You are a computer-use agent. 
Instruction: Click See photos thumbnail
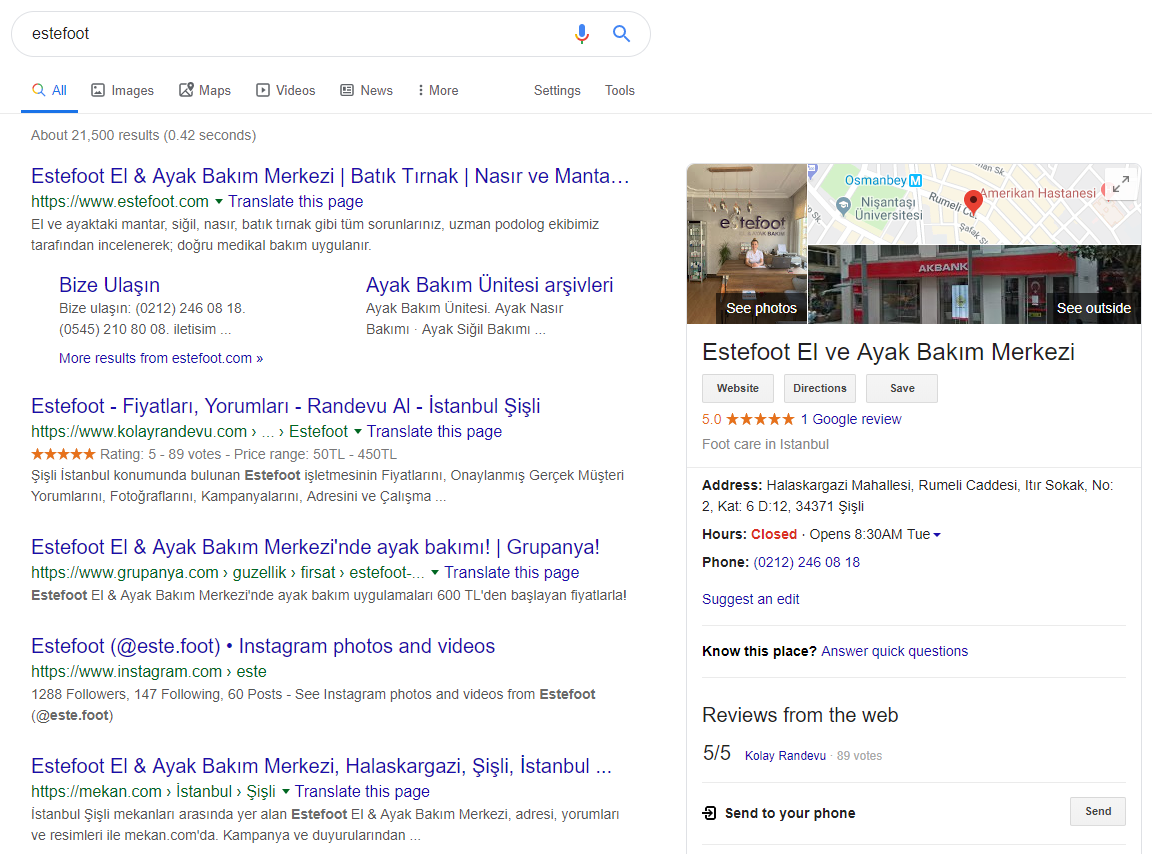click(x=746, y=244)
